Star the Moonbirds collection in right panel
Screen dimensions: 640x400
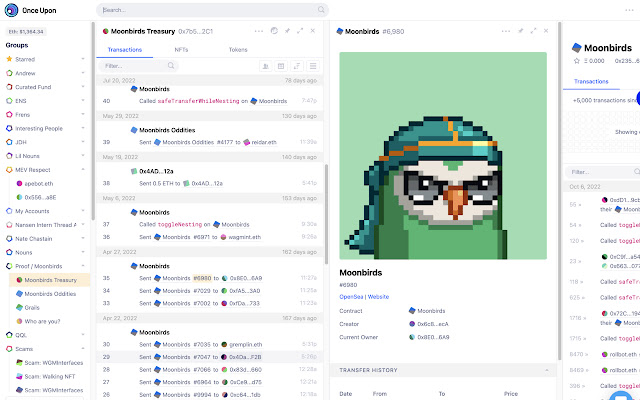coord(576,61)
